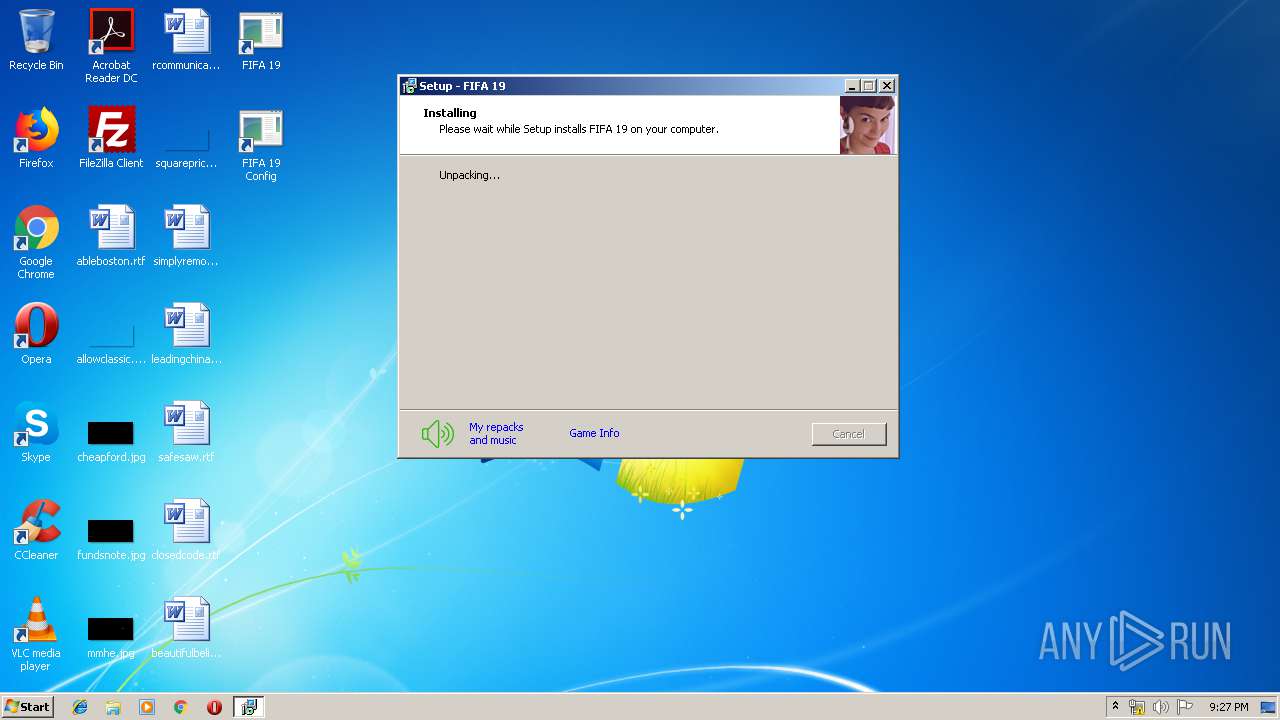Launch Acrobat Reader DC shortcut
This screenshot has height=720, width=1280.
(x=111, y=47)
